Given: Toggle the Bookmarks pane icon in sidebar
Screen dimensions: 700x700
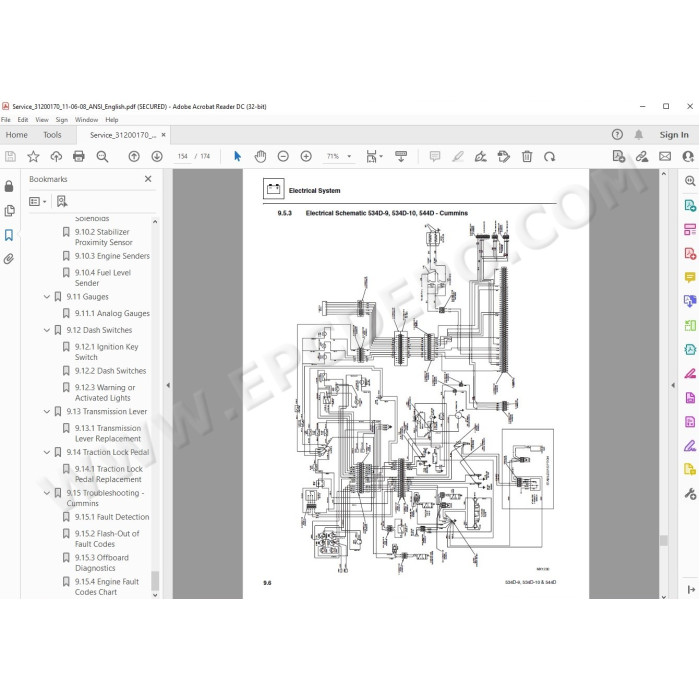Looking at the screenshot, I should point(9,235).
